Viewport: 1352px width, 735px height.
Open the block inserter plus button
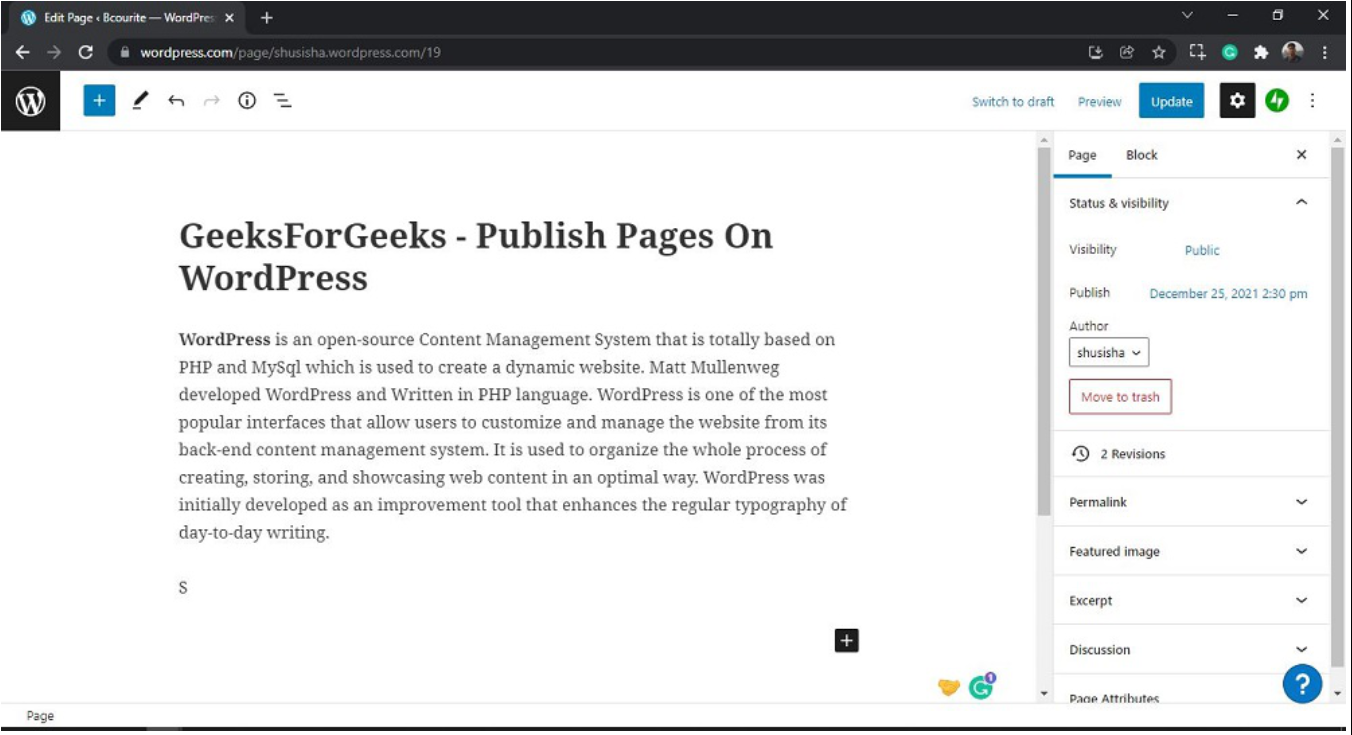99,101
